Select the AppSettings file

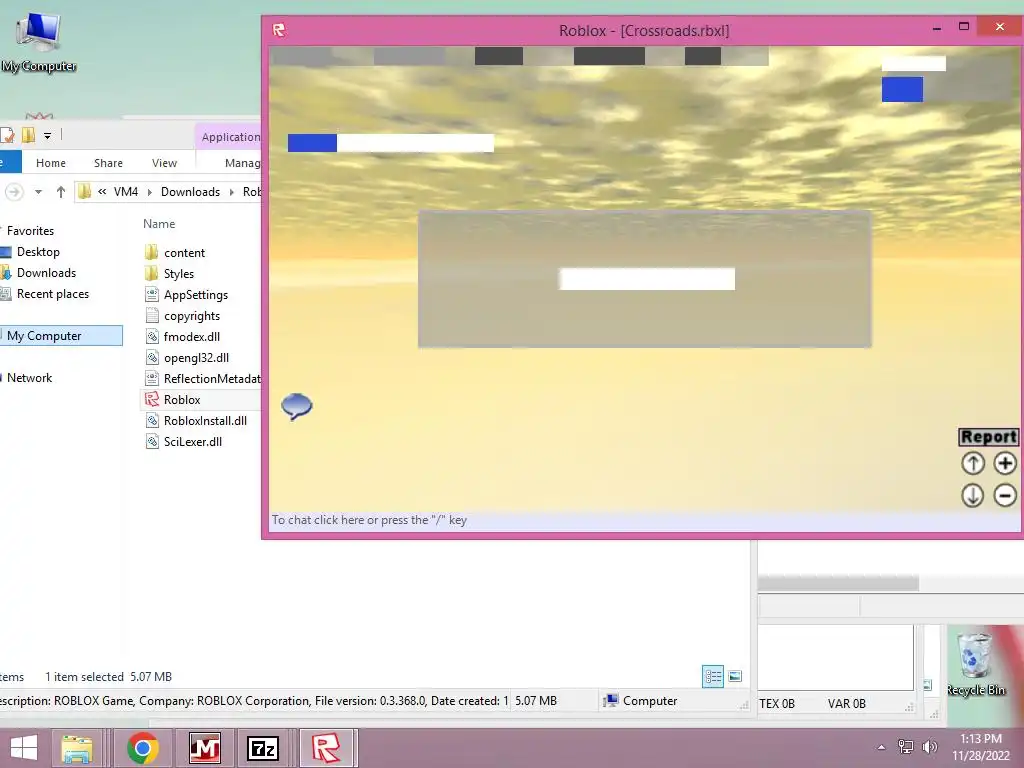pos(195,295)
